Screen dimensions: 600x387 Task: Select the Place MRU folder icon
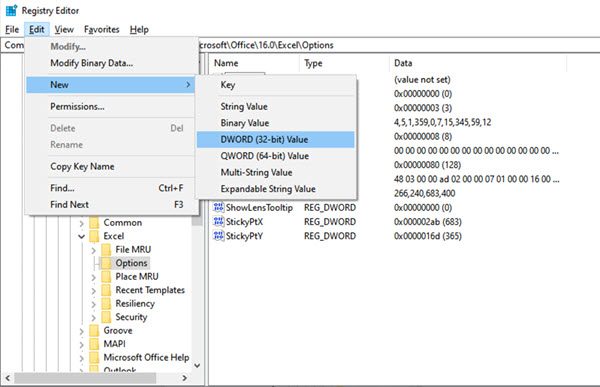pos(106,276)
